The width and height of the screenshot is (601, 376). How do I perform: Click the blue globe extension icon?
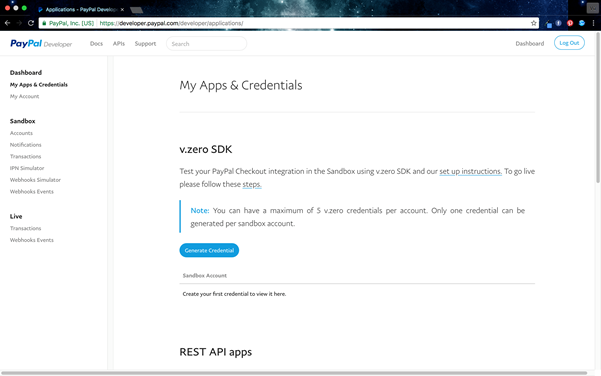tap(582, 23)
